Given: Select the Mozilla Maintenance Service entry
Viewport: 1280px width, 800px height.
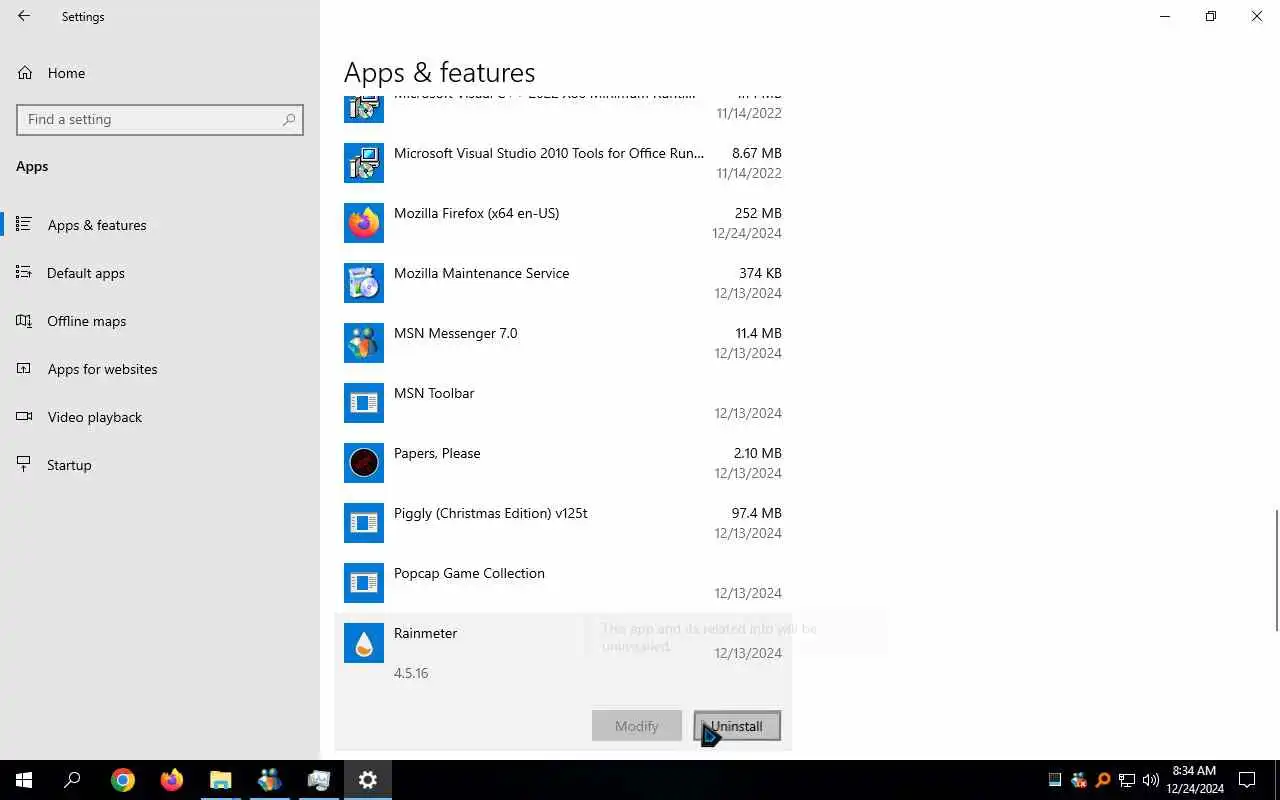Looking at the screenshot, I should (563, 283).
